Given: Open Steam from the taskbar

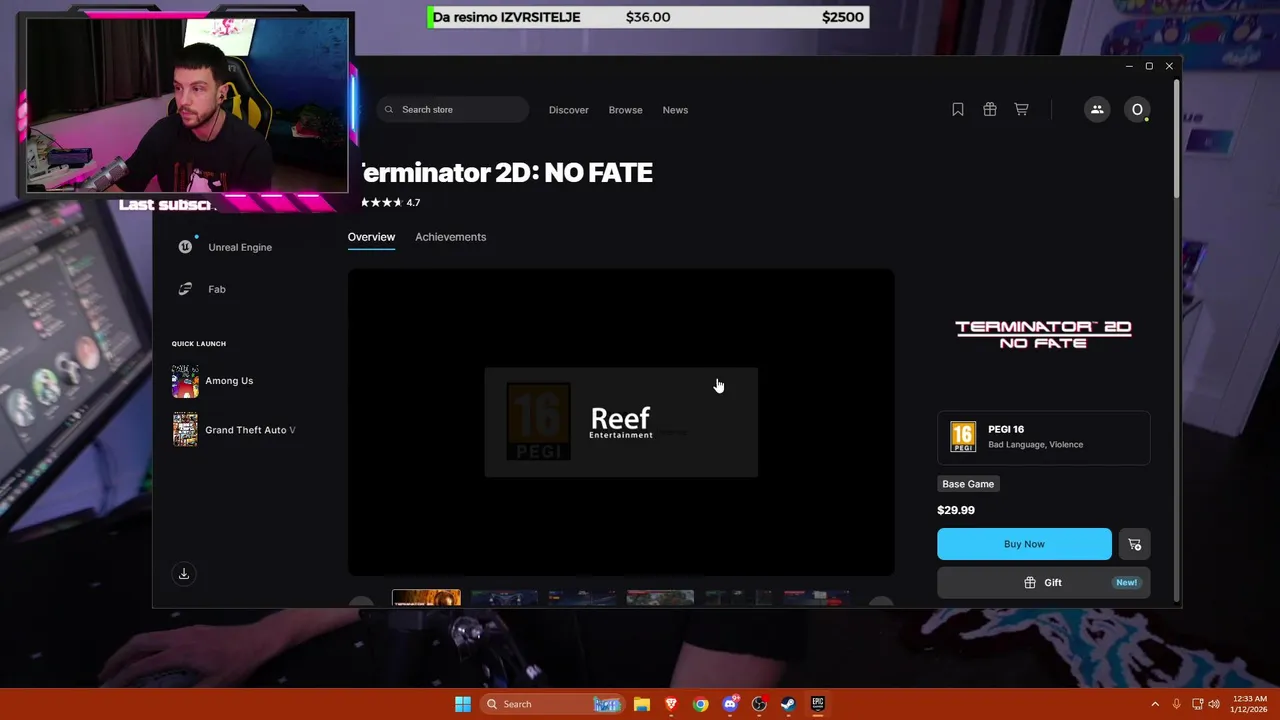Looking at the screenshot, I should click(788, 704).
